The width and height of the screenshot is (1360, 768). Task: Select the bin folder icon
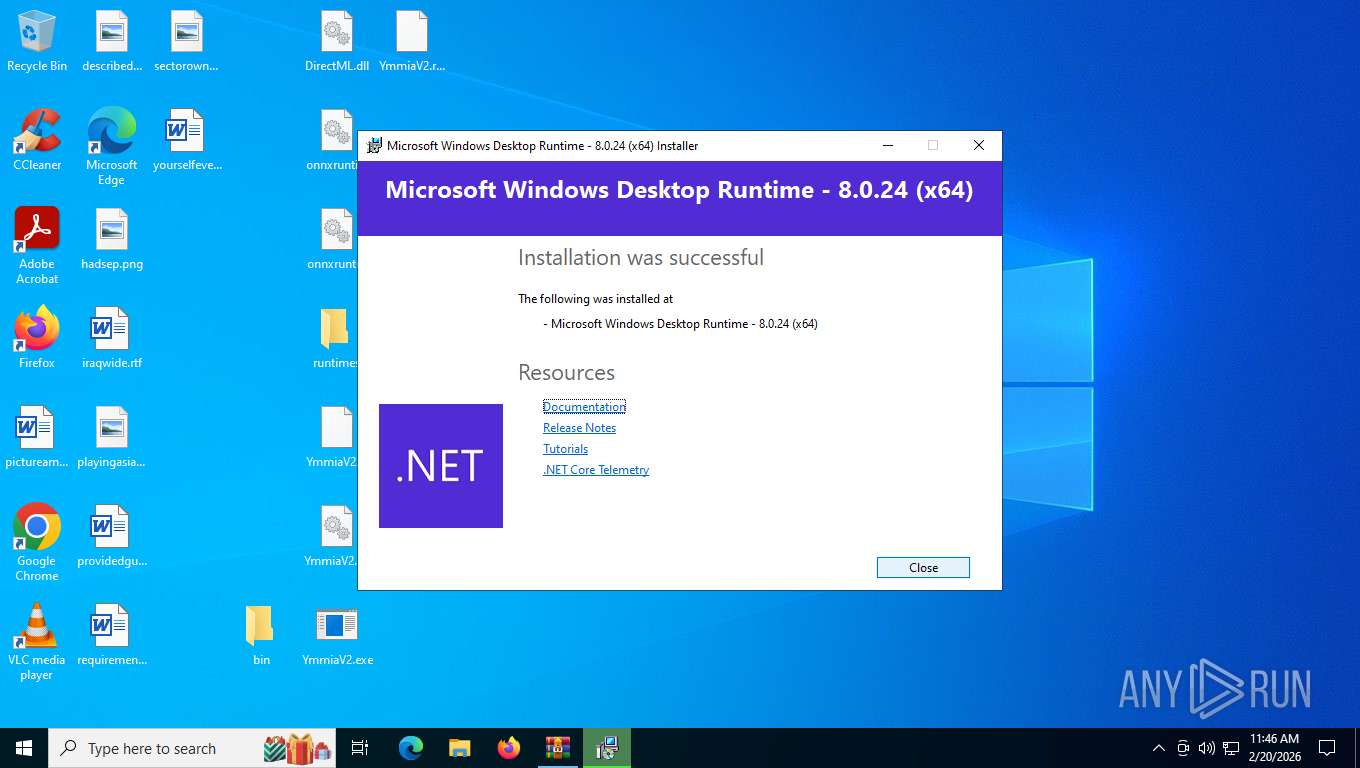(261, 635)
